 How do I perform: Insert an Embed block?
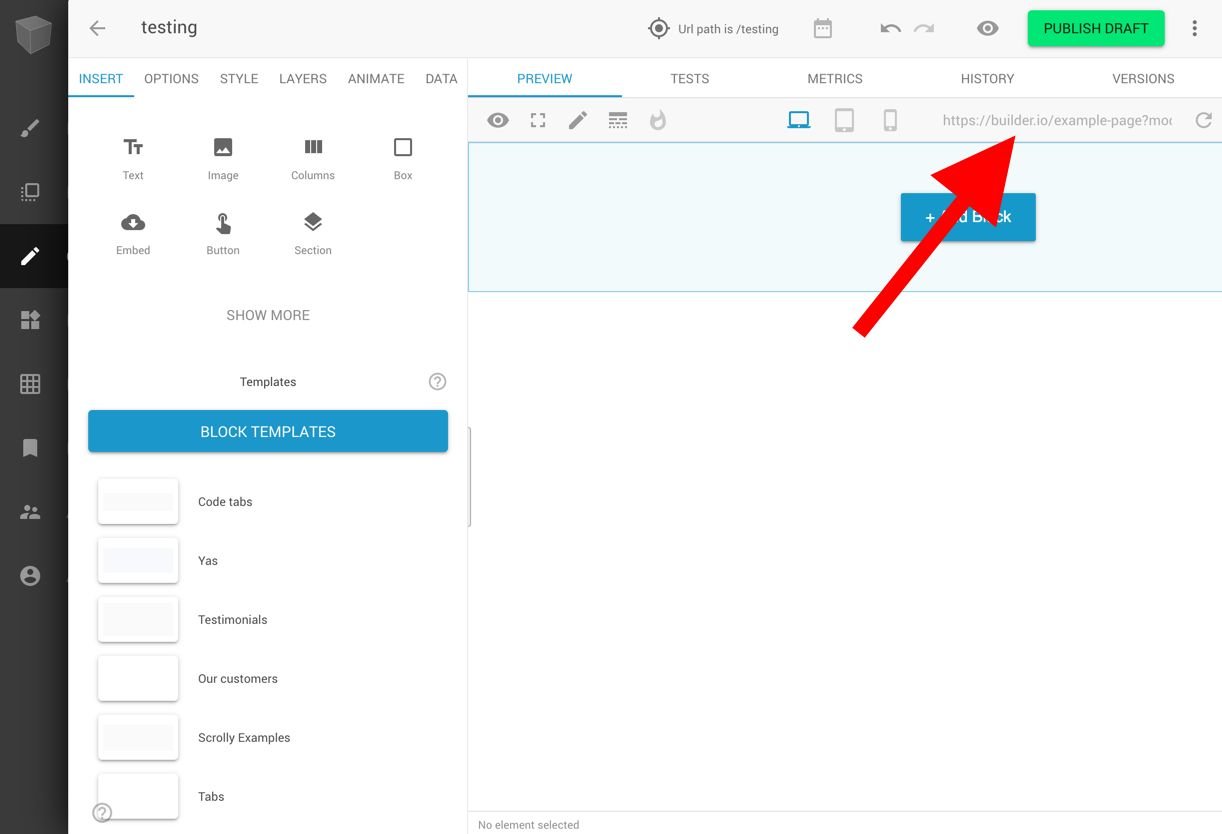tap(133, 233)
